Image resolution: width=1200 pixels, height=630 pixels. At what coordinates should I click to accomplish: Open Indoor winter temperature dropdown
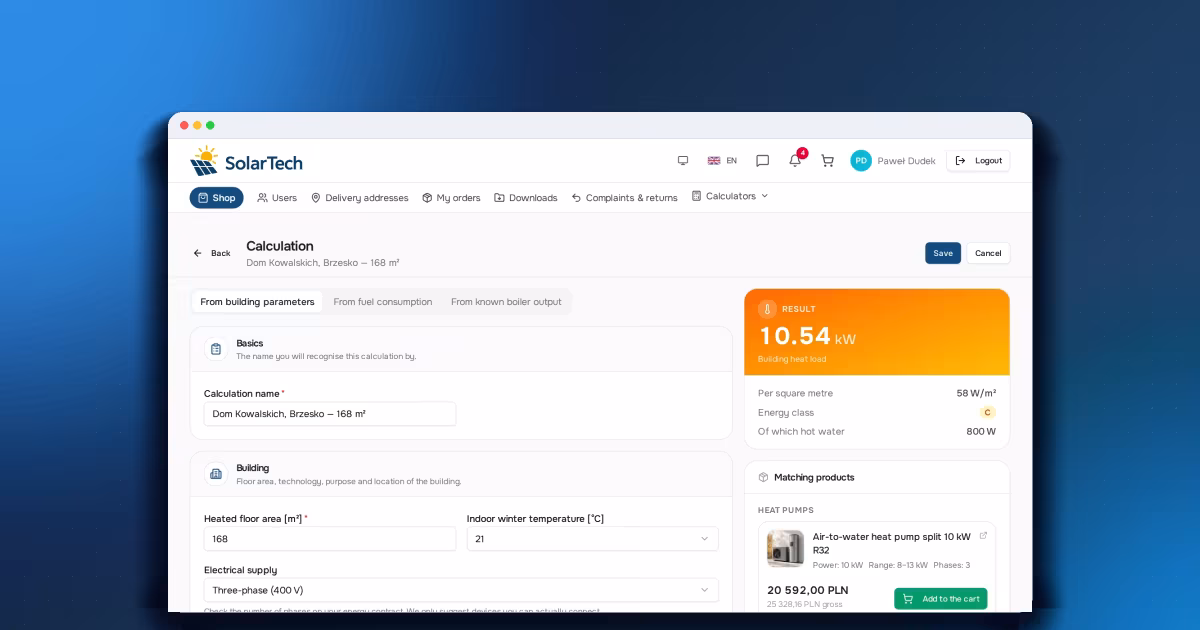[592, 539]
